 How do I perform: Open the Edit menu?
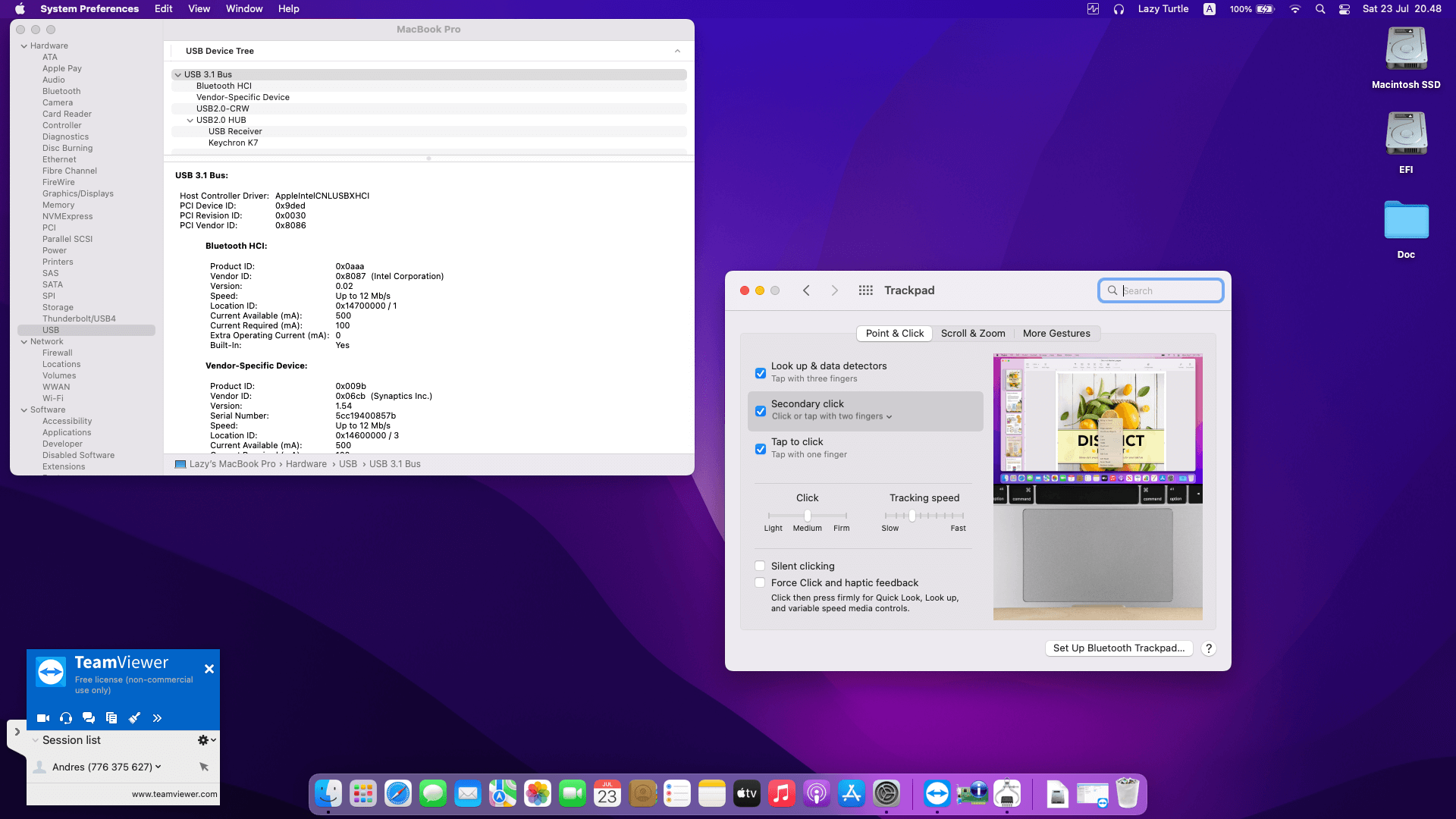click(x=164, y=8)
